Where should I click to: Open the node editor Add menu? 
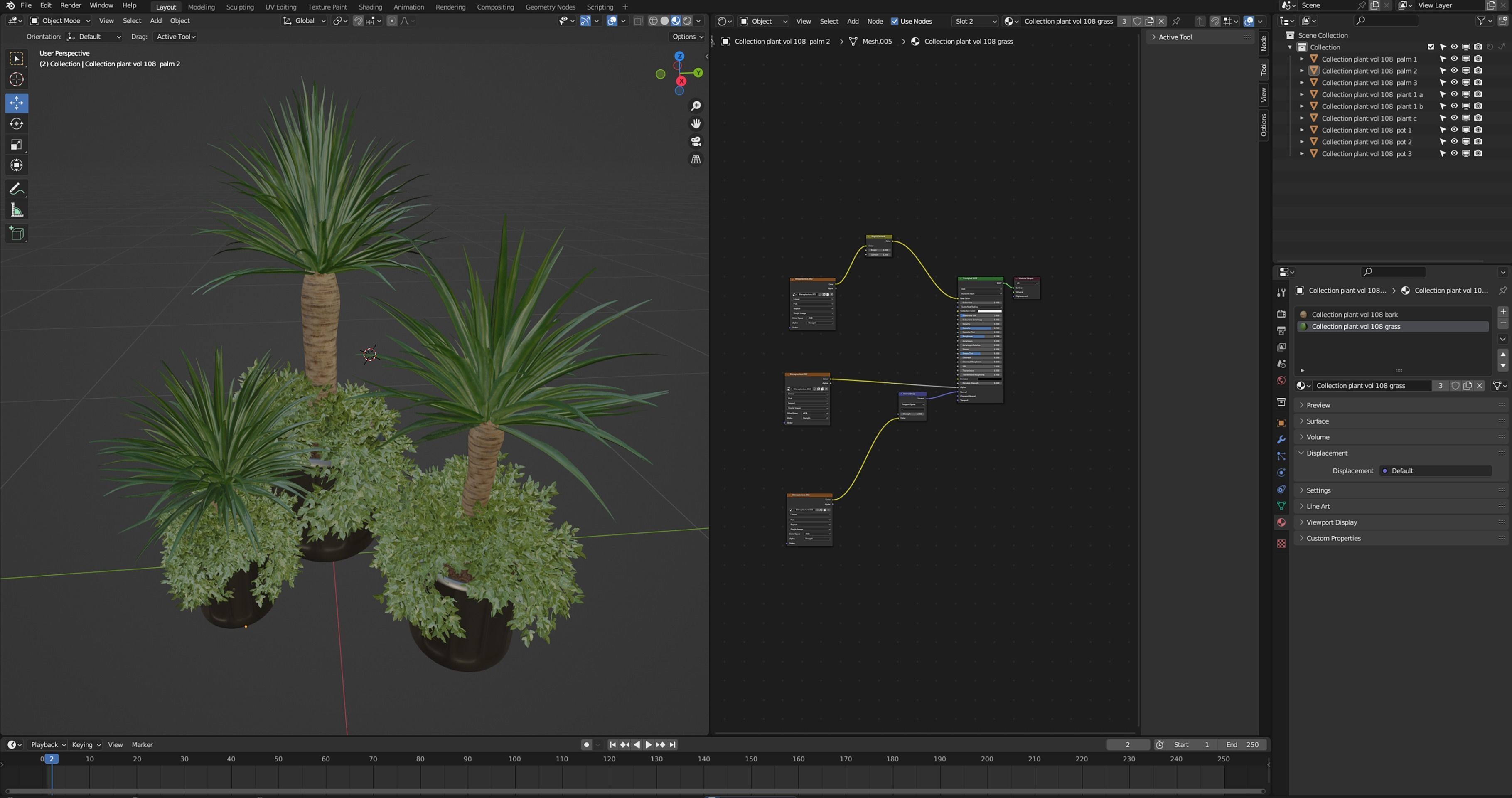852,21
